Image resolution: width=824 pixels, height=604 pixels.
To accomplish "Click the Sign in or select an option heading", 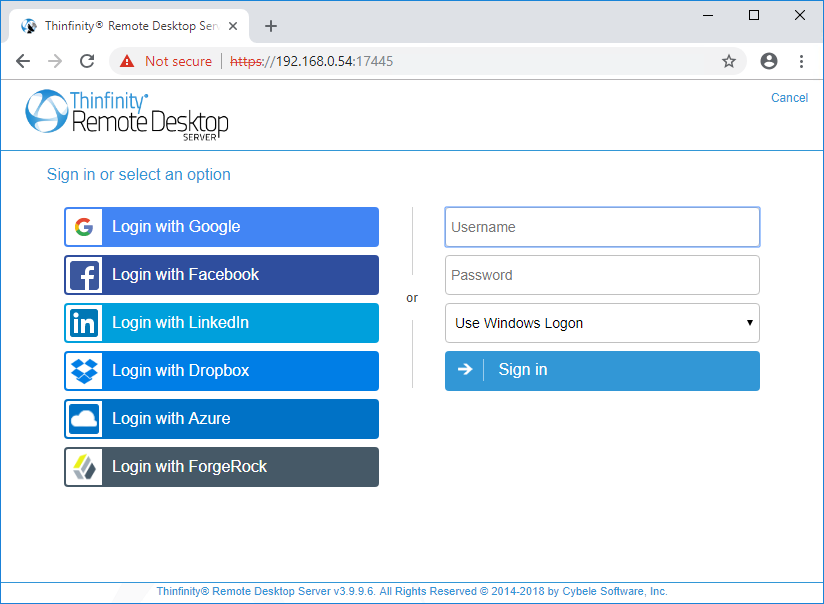I will coord(139,175).
